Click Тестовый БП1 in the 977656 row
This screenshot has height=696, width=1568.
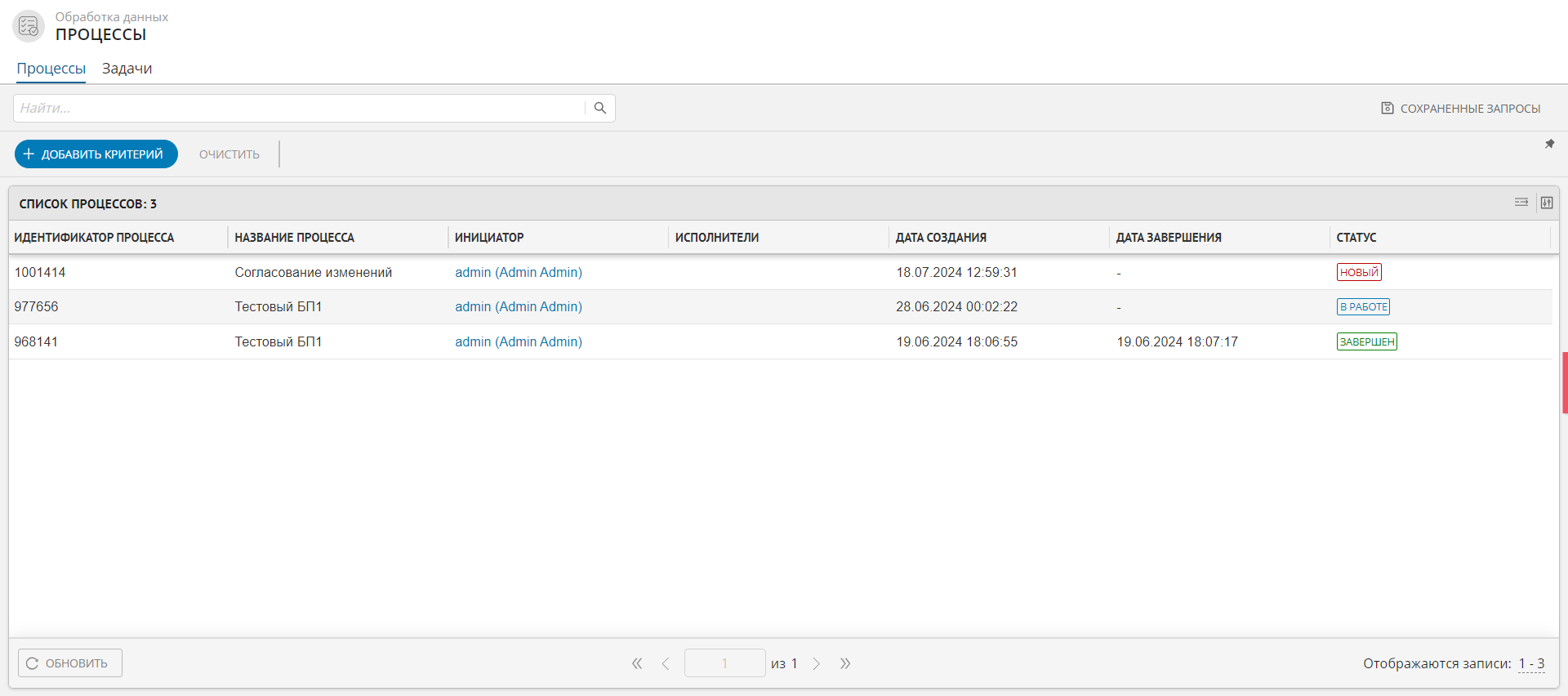pos(278,306)
